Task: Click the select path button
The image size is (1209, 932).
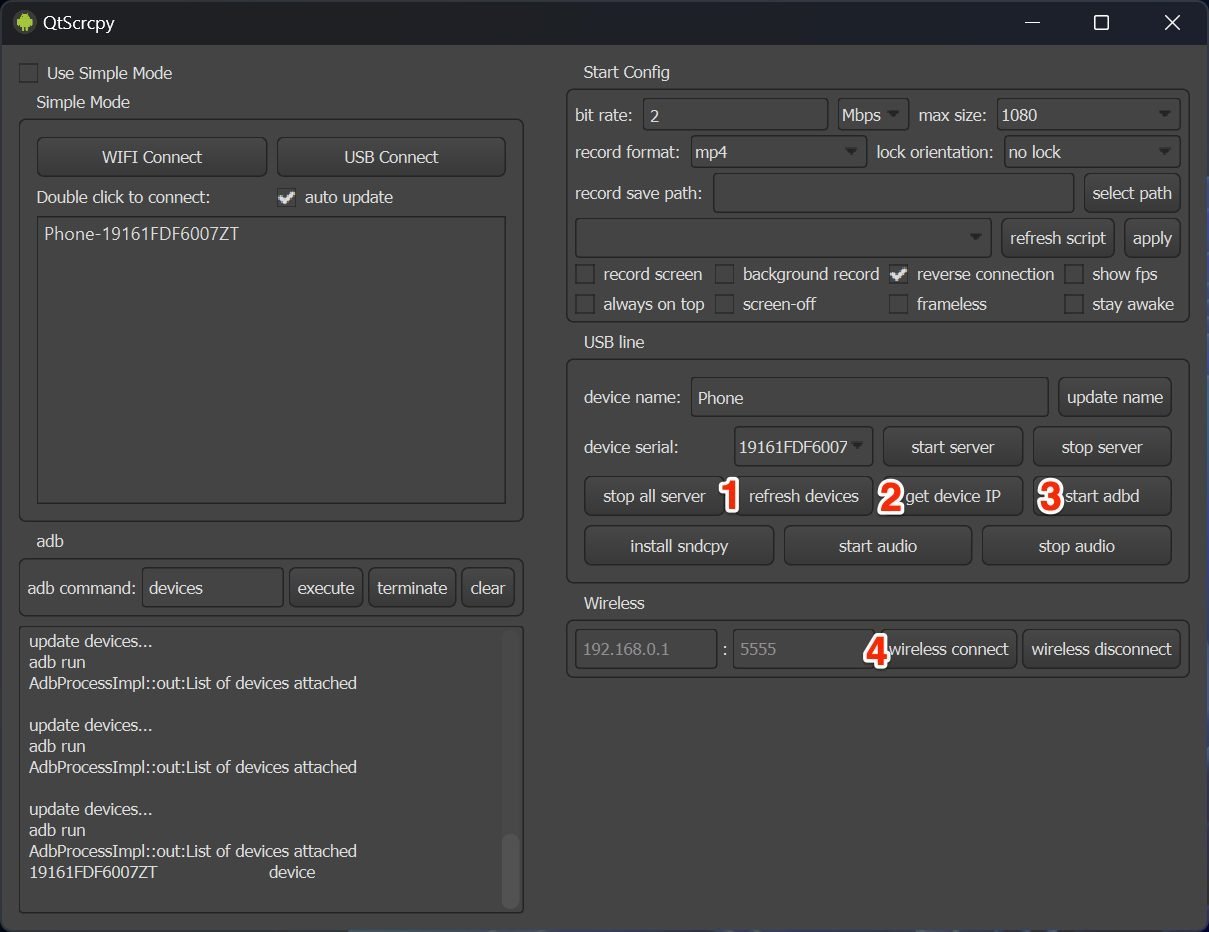Action: tap(1132, 193)
